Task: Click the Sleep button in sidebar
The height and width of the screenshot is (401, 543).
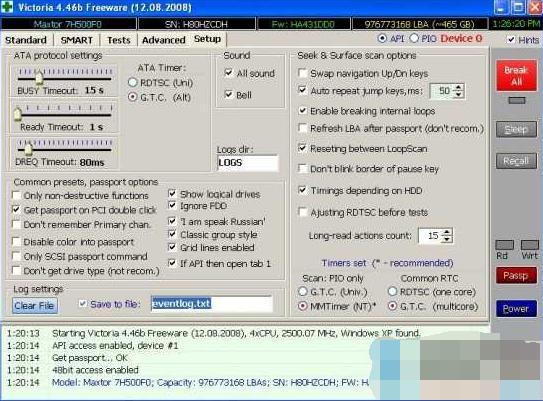Action: [516, 130]
